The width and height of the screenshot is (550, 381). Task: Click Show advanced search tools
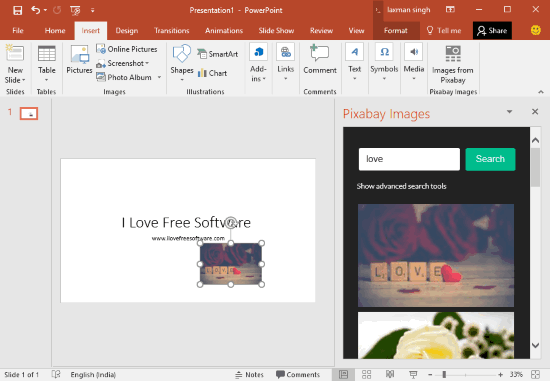coord(401,186)
